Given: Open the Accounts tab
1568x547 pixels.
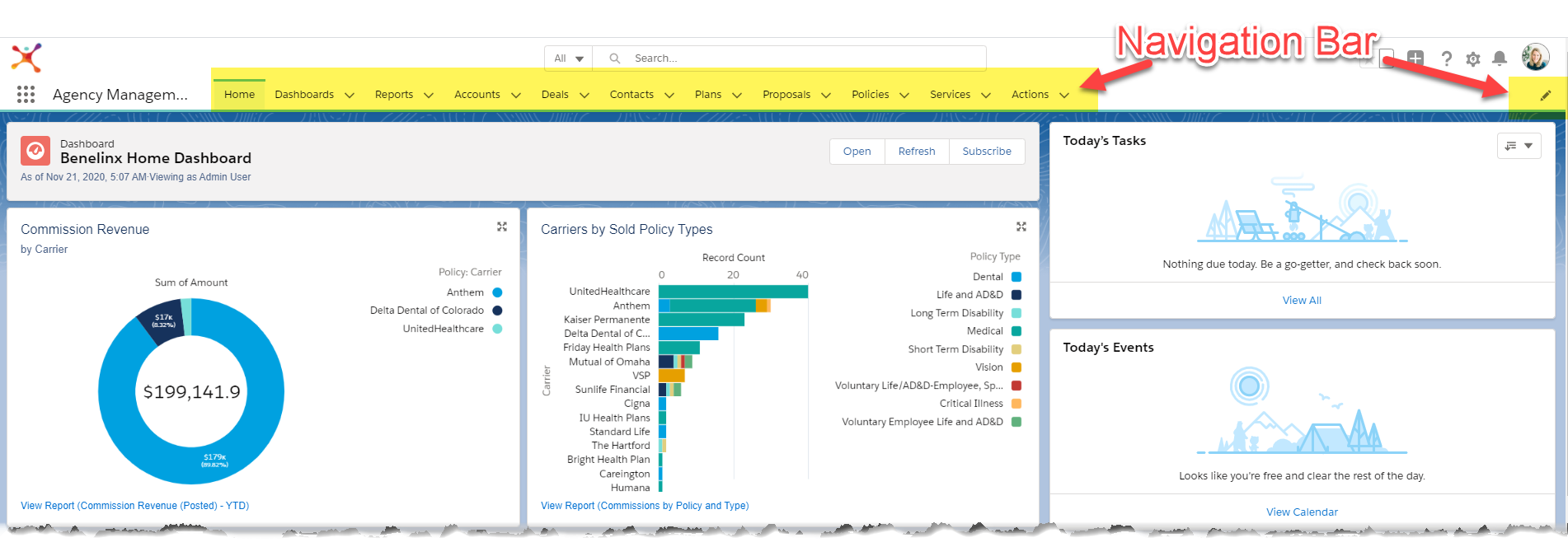Looking at the screenshot, I should pos(477,95).
